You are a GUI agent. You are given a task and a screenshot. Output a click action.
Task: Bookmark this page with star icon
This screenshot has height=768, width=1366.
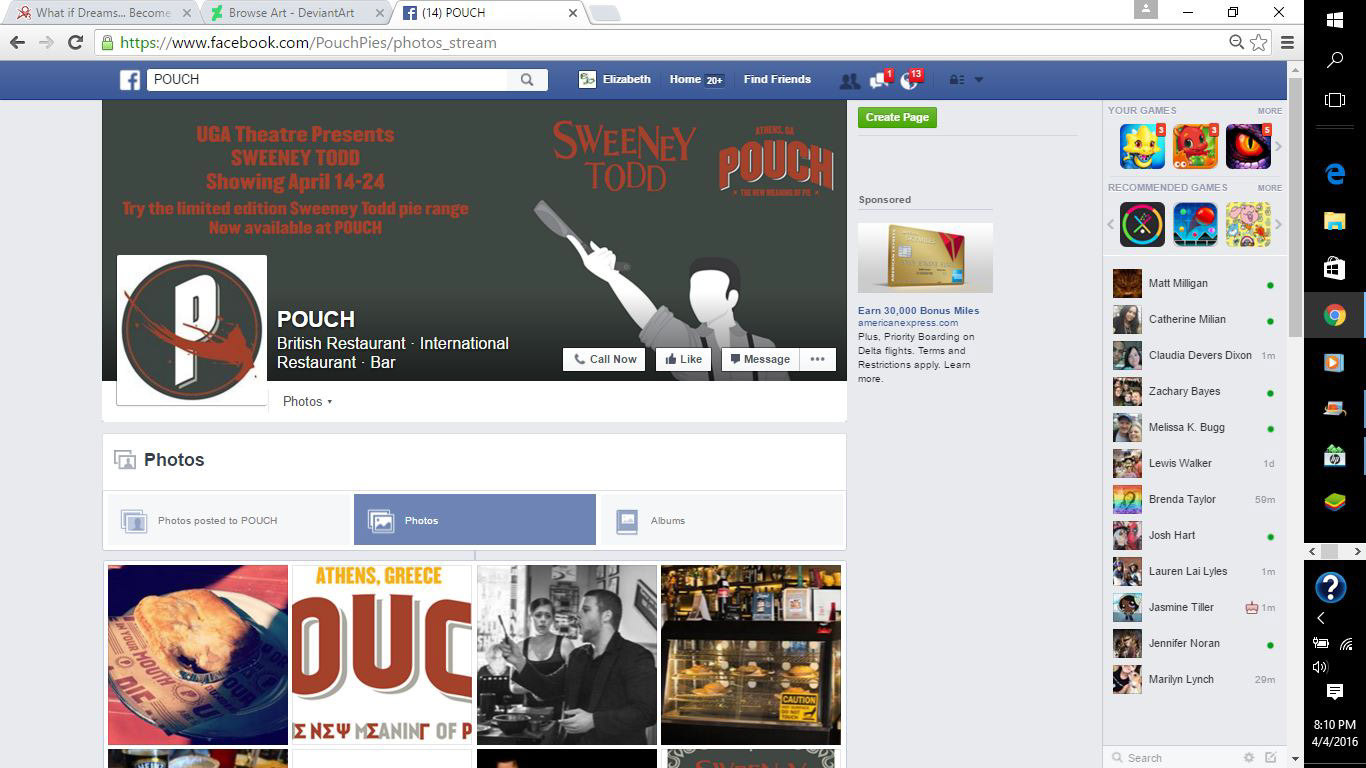pos(1259,42)
